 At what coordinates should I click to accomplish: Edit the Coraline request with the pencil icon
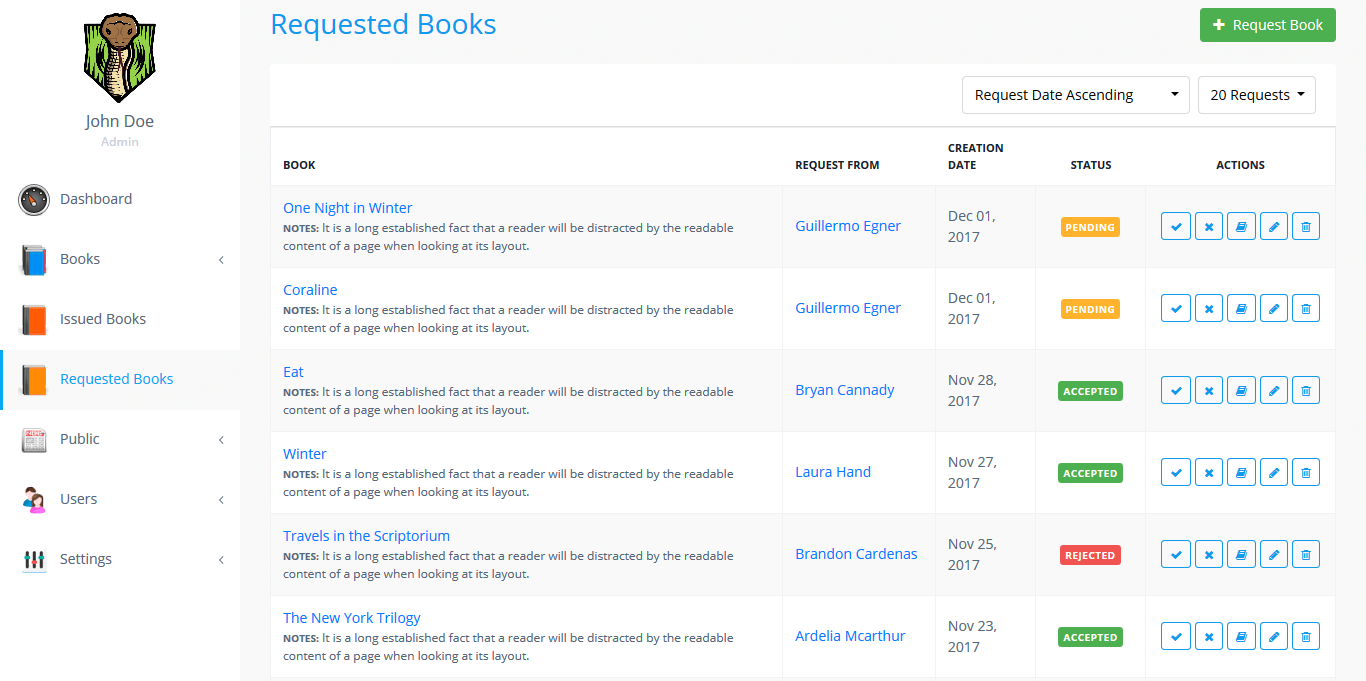[x=1273, y=309]
